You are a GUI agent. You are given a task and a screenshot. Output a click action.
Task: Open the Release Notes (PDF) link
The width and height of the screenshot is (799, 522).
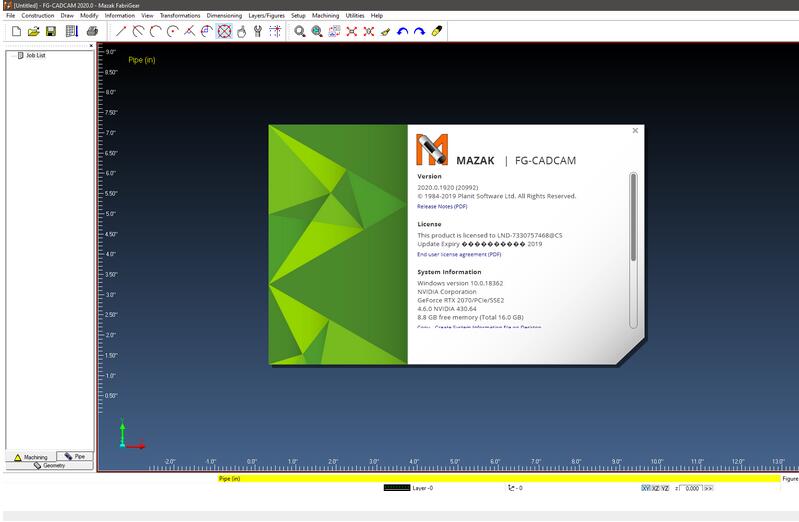(442, 206)
